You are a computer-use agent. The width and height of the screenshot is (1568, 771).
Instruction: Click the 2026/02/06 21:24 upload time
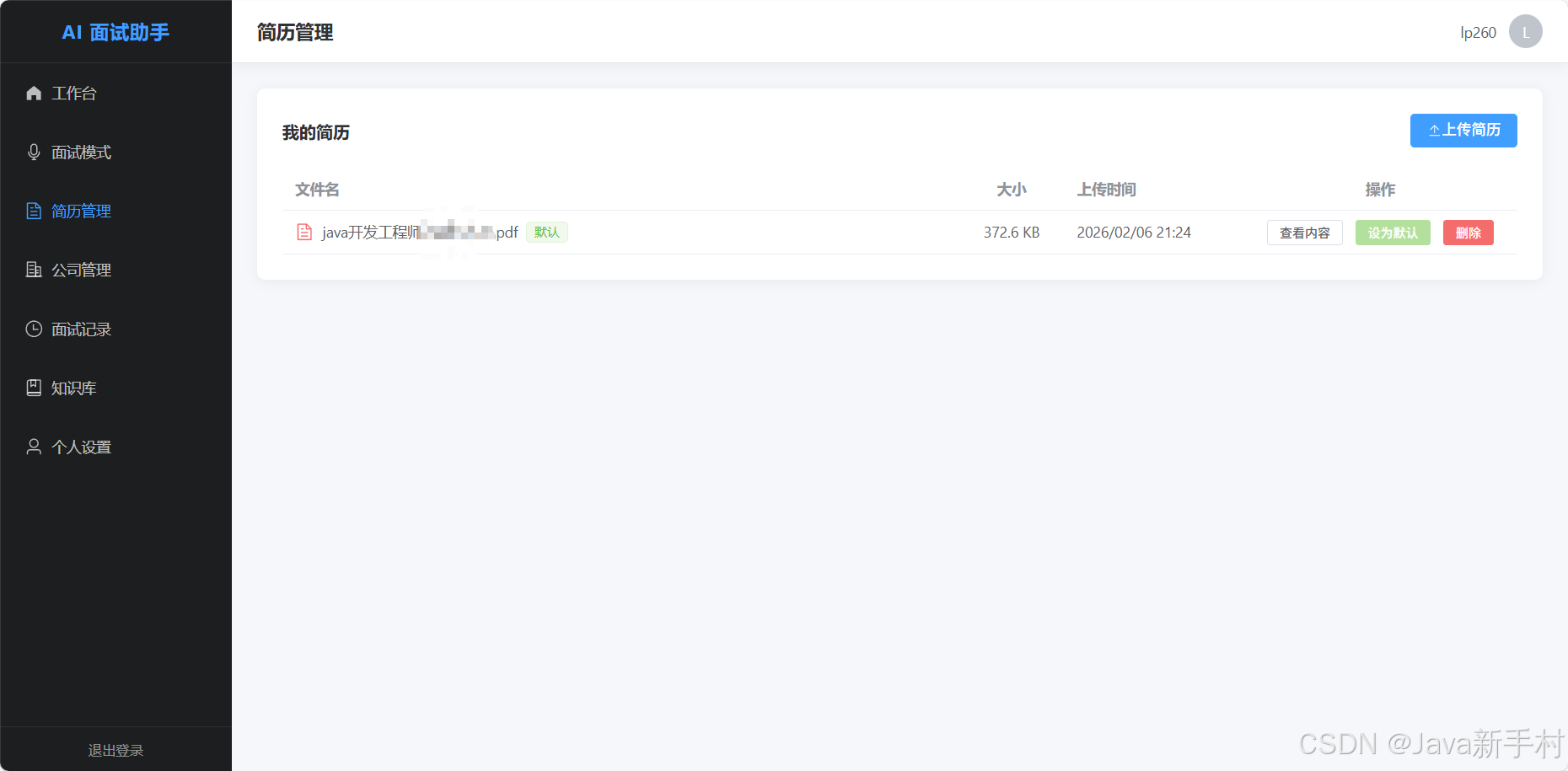point(1134,233)
